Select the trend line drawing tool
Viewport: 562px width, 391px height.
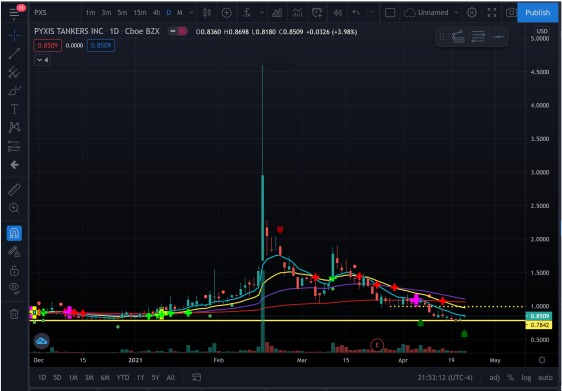pyautogui.click(x=14, y=53)
